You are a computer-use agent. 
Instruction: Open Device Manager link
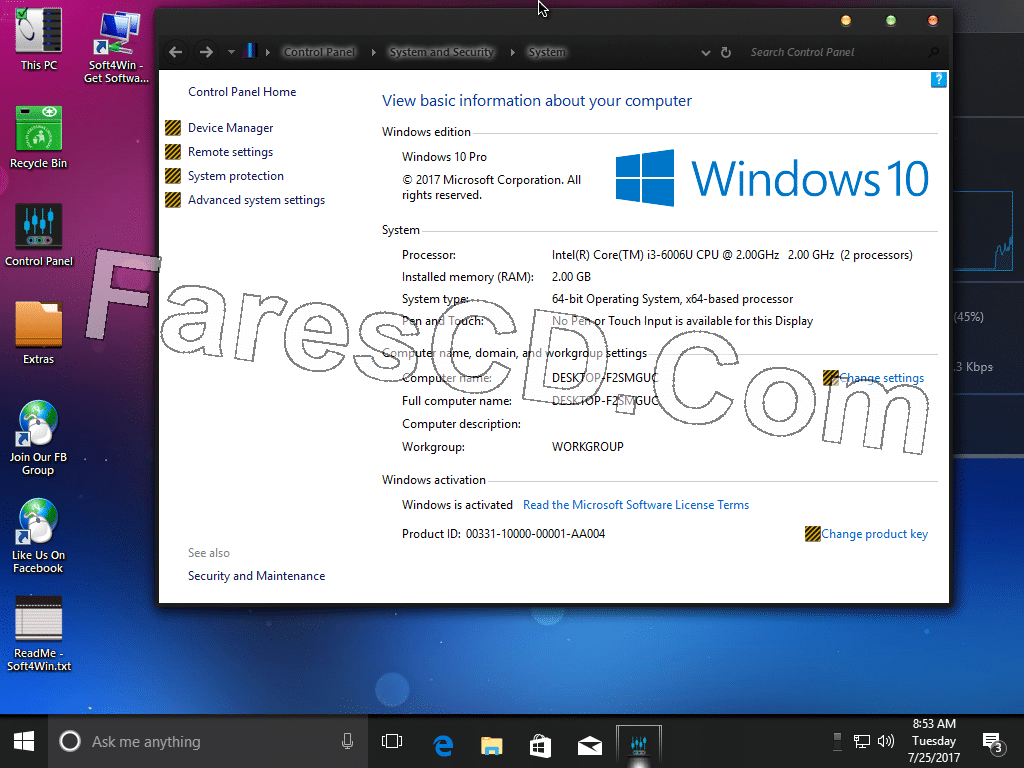pos(231,128)
